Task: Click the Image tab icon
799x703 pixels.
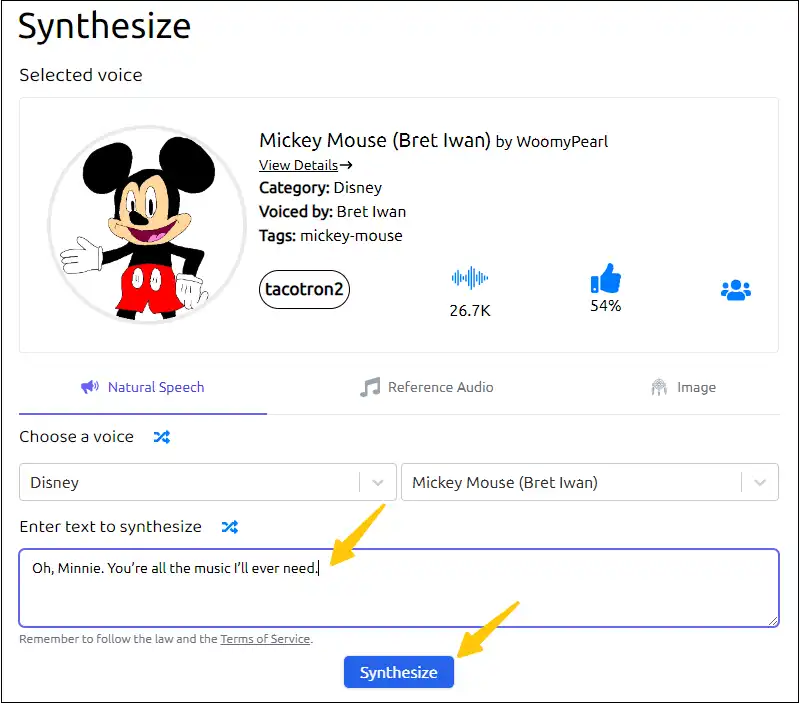Action: pos(659,387)
